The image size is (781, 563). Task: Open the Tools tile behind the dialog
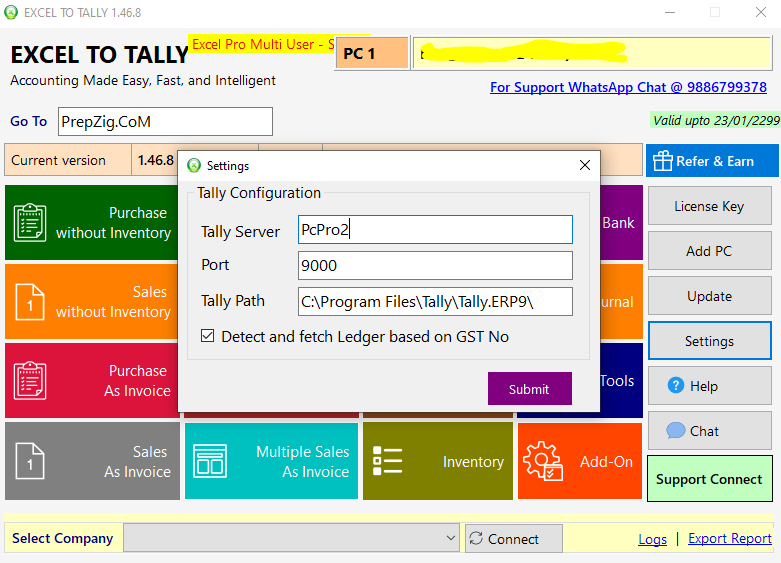(621, 381)
